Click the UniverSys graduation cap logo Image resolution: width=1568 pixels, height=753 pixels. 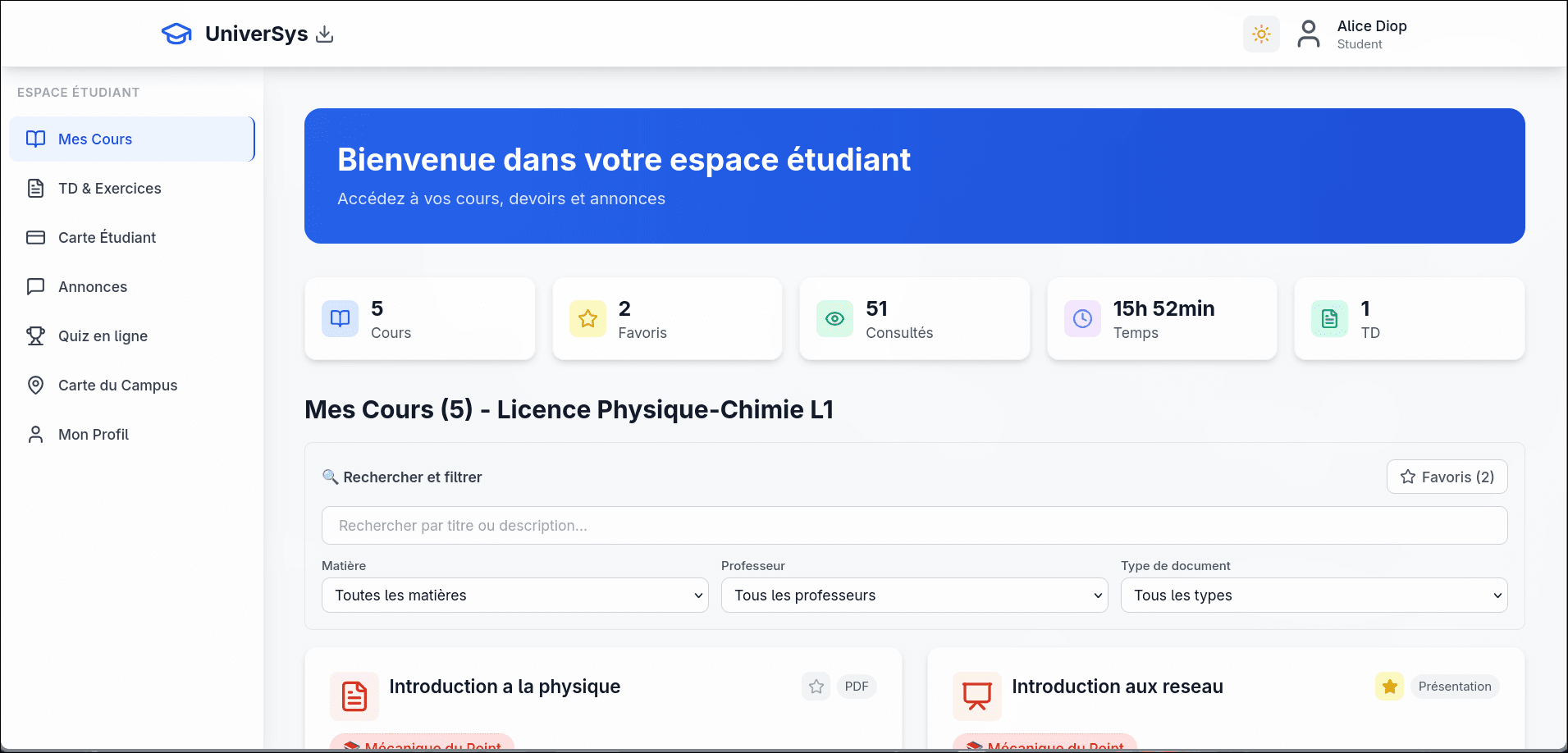tap(176, 34)
